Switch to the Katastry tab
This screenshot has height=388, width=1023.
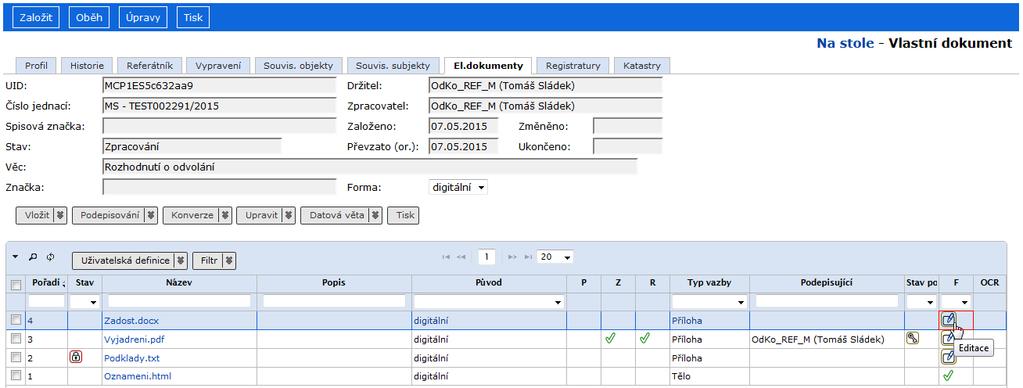pyautogui.click(x=642, y=65)
